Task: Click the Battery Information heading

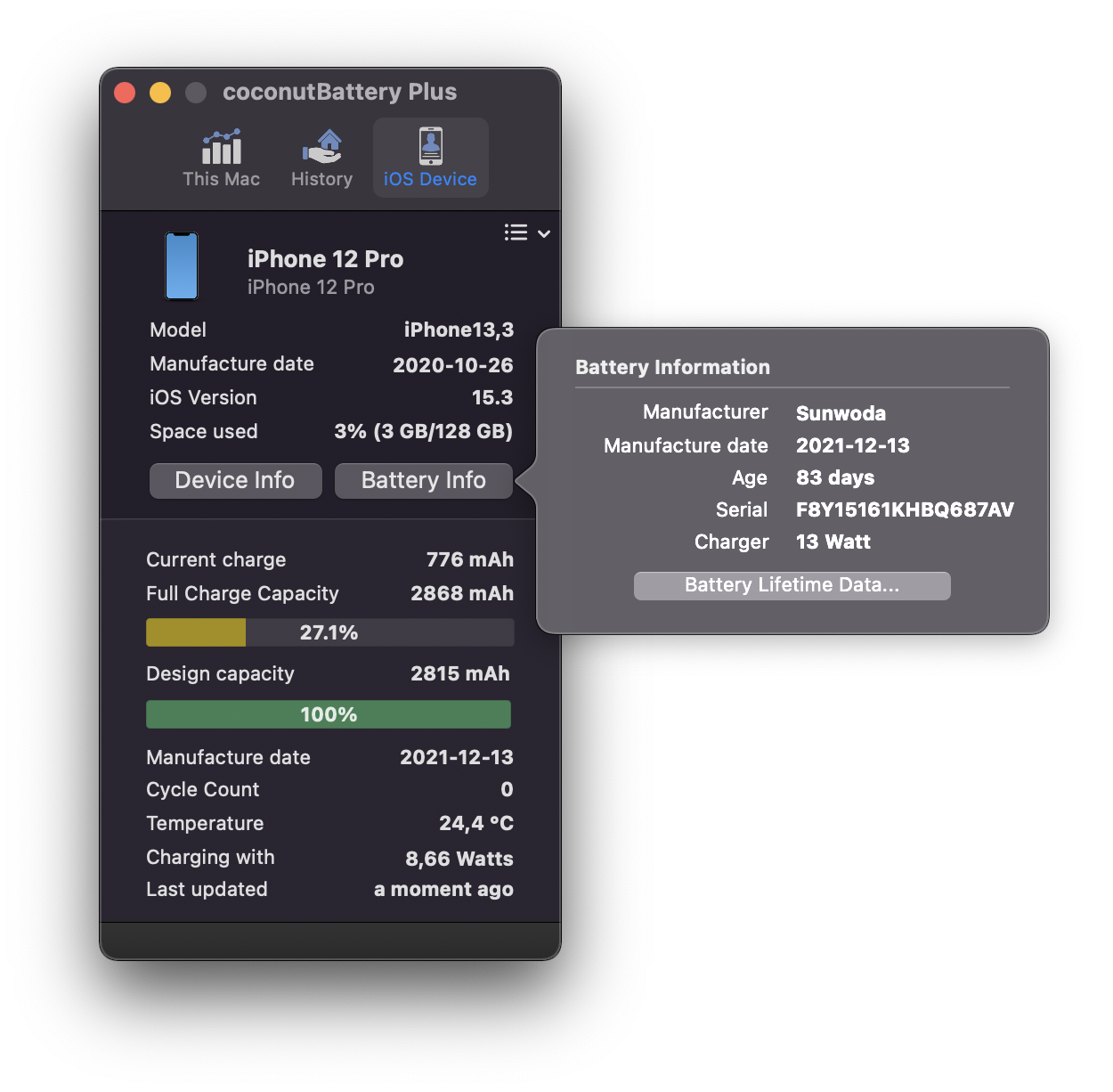Action: tap(672, 367)
